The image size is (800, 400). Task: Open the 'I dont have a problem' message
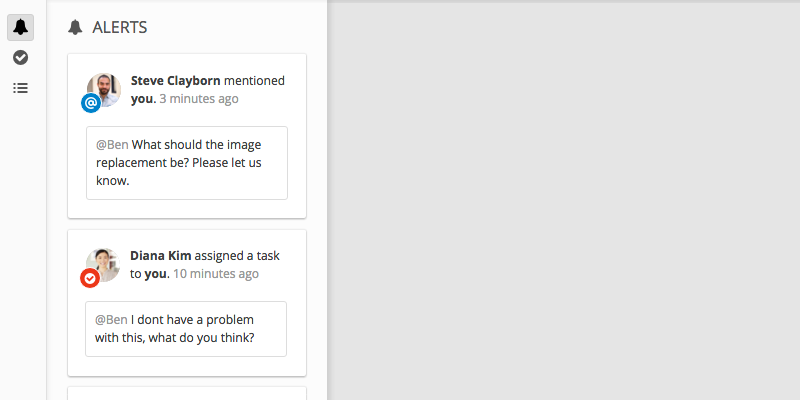coord(186,329)
